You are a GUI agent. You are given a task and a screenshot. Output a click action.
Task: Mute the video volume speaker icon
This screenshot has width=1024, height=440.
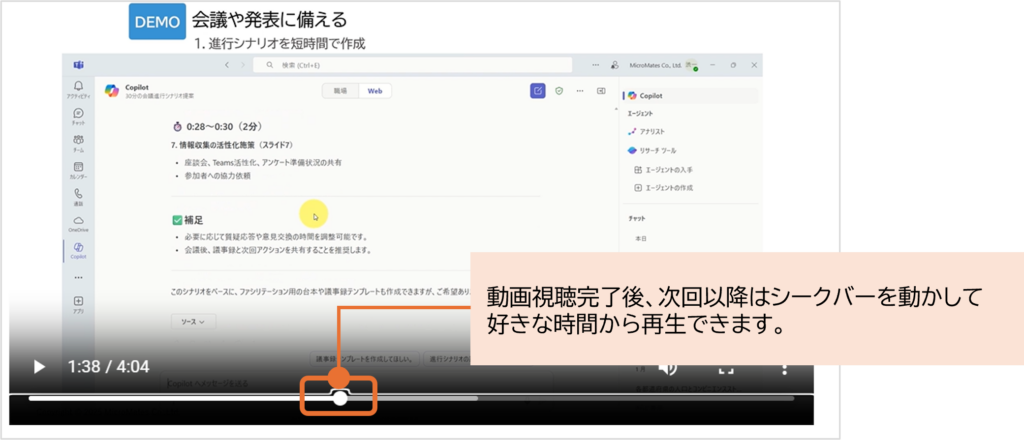tap(668, 367)
